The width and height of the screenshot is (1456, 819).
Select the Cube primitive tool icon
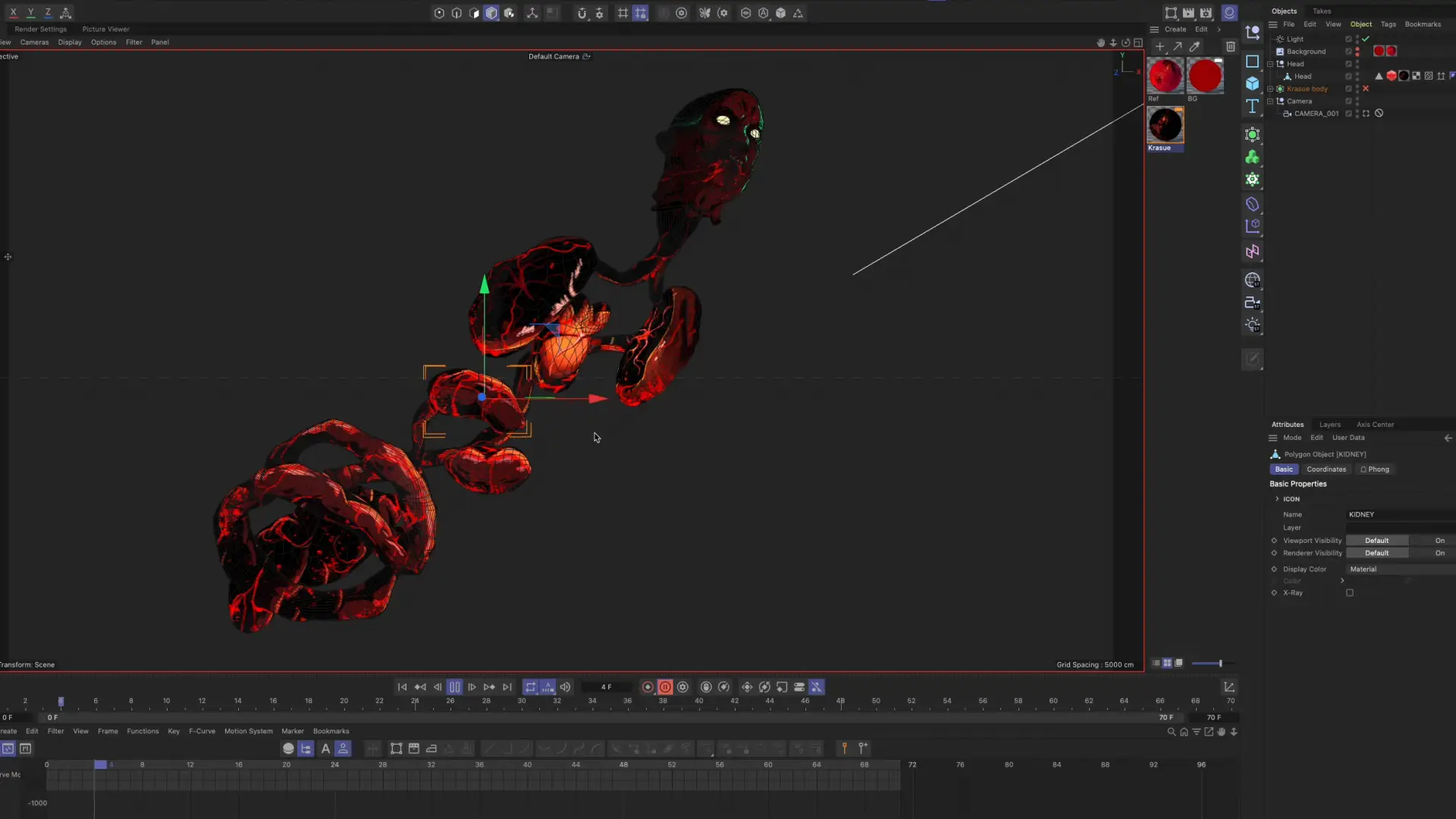click(1252, 83)
